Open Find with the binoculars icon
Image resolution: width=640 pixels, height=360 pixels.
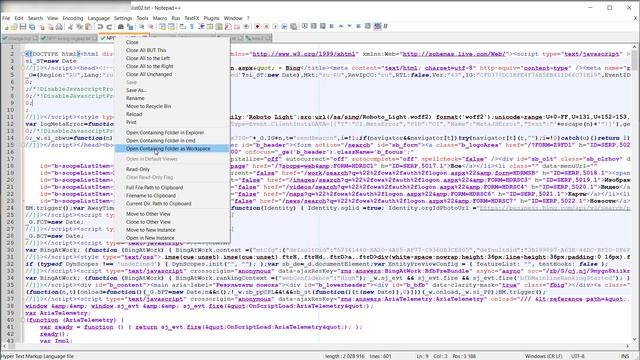point(121,27)
